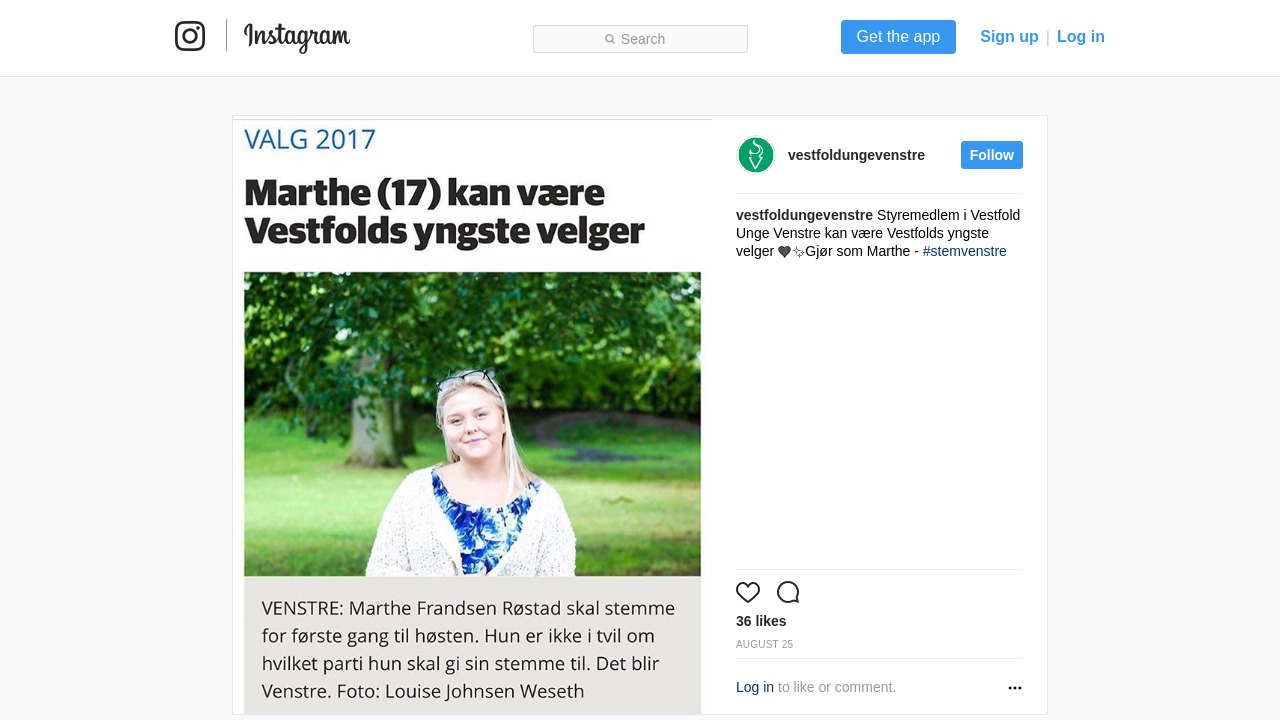Open comments with speech bubble icon

click(x=788, y=592)
